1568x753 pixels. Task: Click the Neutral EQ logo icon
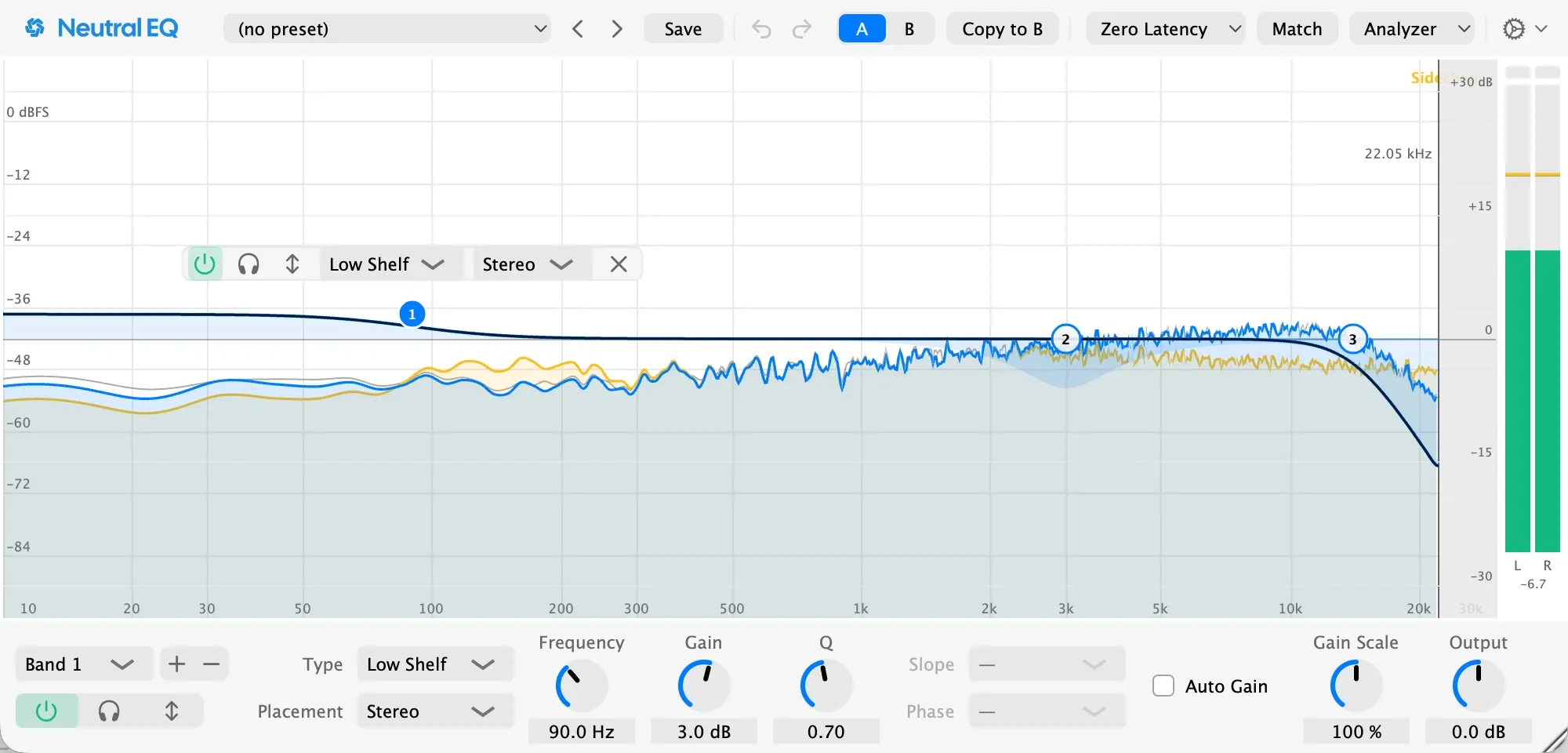pyautogui.click(x=35, y=28)
